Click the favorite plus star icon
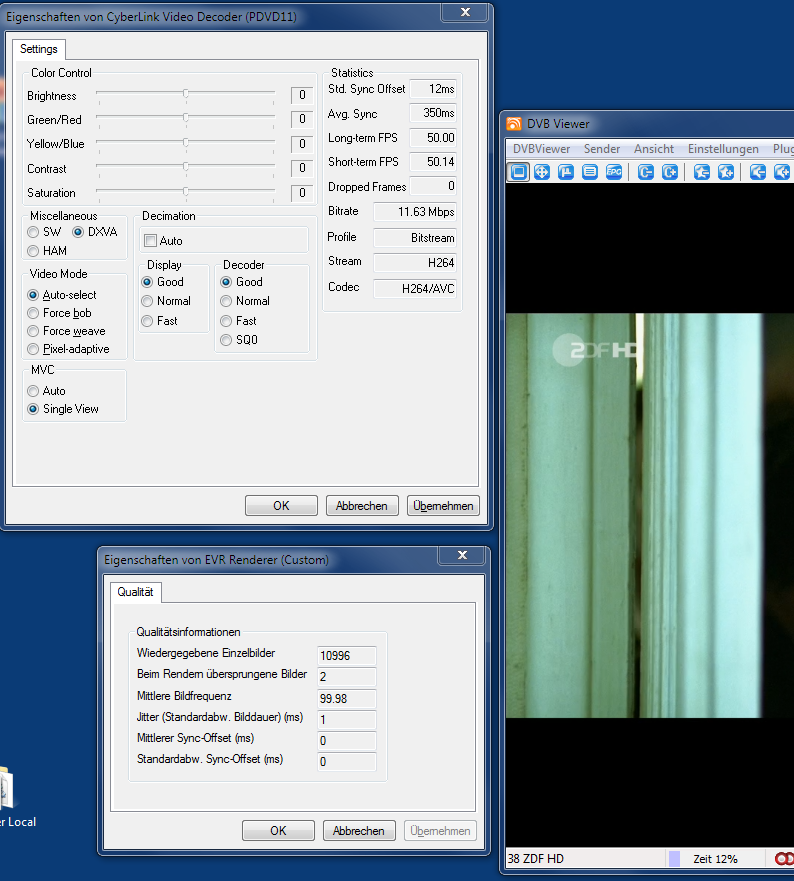Screen dimensions: 794x881 pyautogui.click(x=725, y=172)
